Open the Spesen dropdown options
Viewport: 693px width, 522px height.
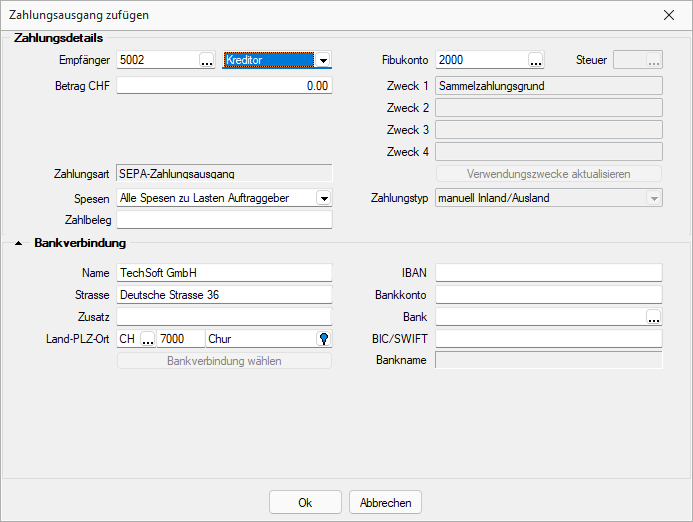coord(323,198)
